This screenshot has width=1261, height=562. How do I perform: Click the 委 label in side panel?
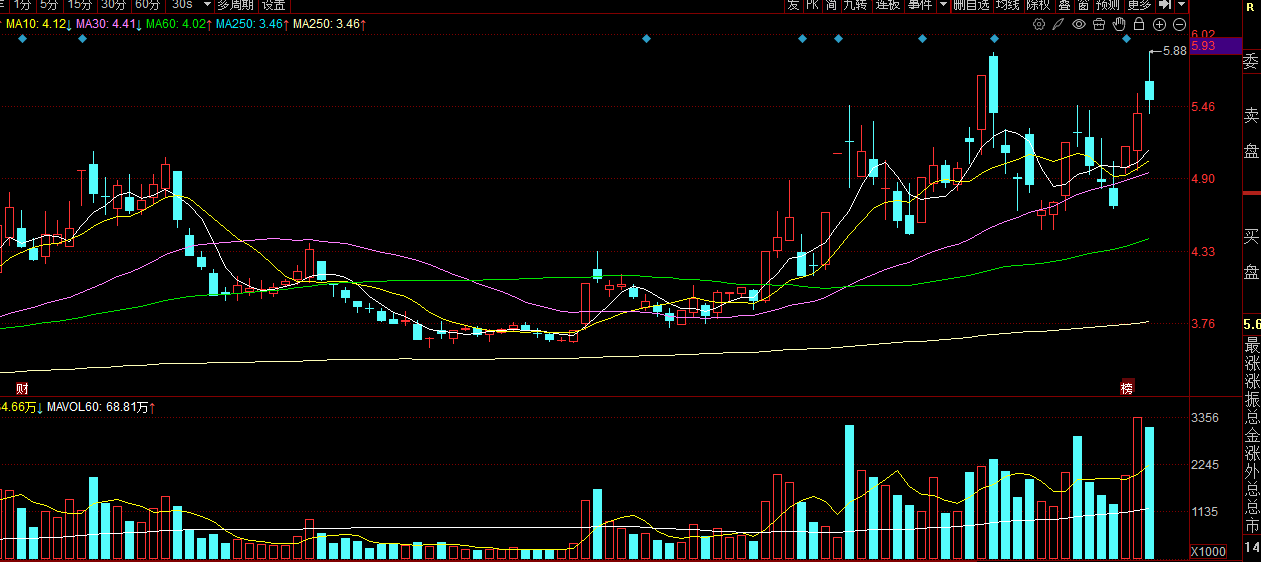click(1251, 62)
